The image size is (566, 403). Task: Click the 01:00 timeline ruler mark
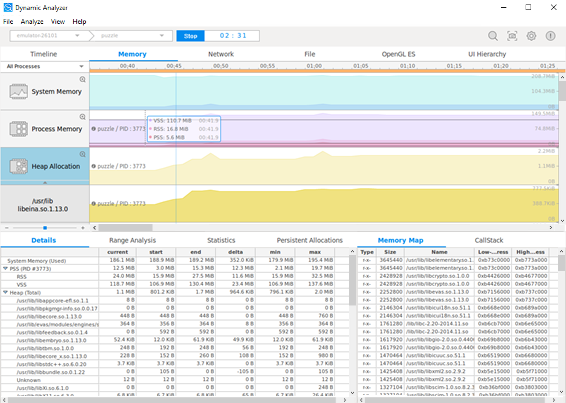pos(314,66)
